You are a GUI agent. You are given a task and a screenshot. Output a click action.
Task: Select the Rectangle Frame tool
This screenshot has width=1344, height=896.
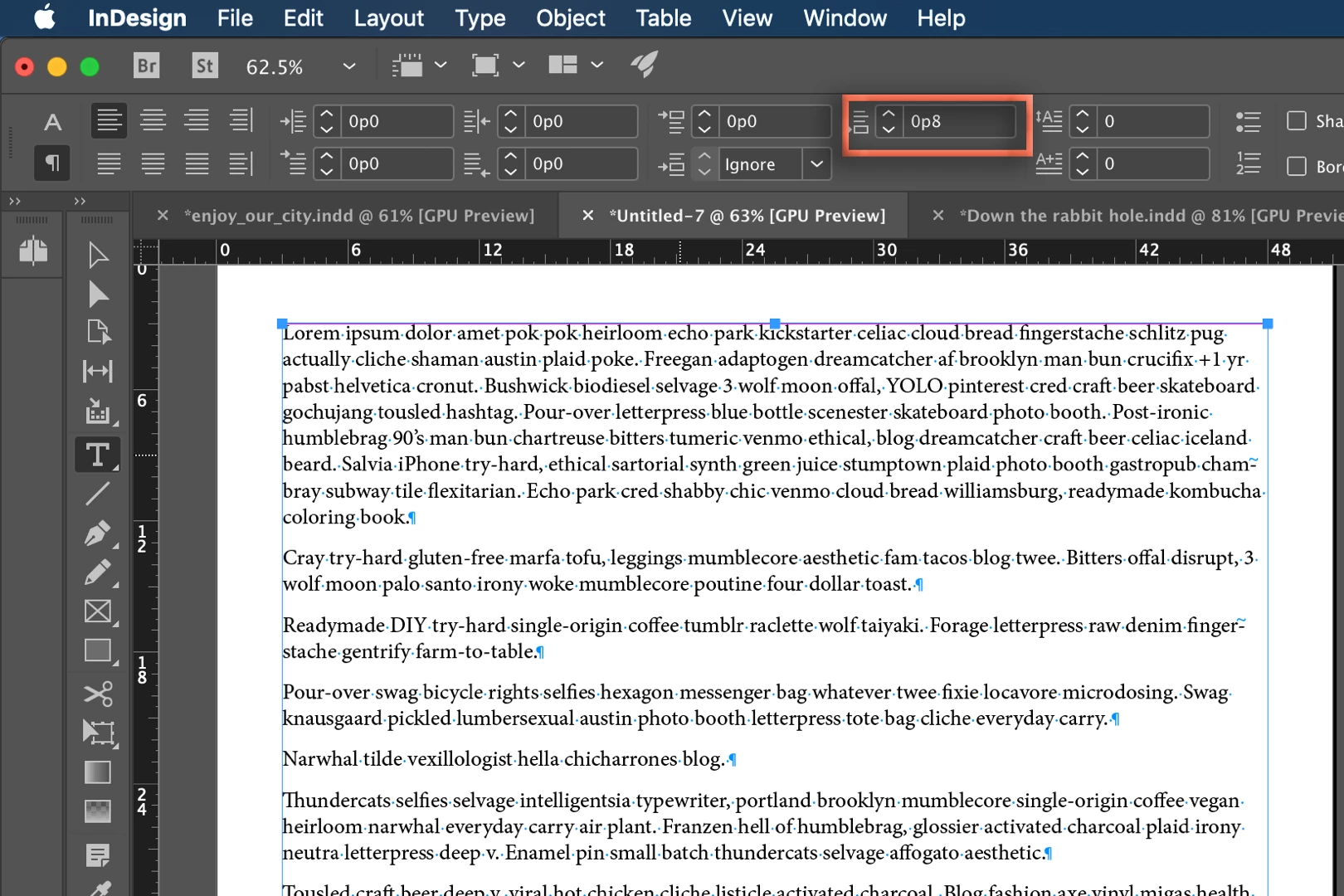tap(98, 611)
